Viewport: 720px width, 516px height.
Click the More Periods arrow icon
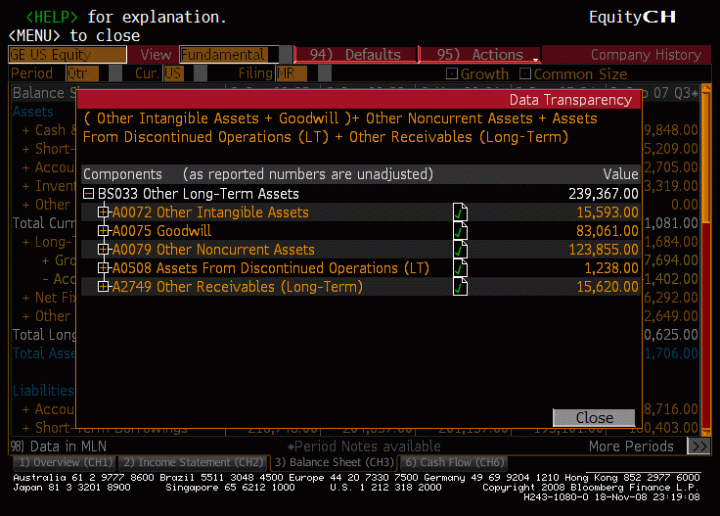click(x=698, y=446)
